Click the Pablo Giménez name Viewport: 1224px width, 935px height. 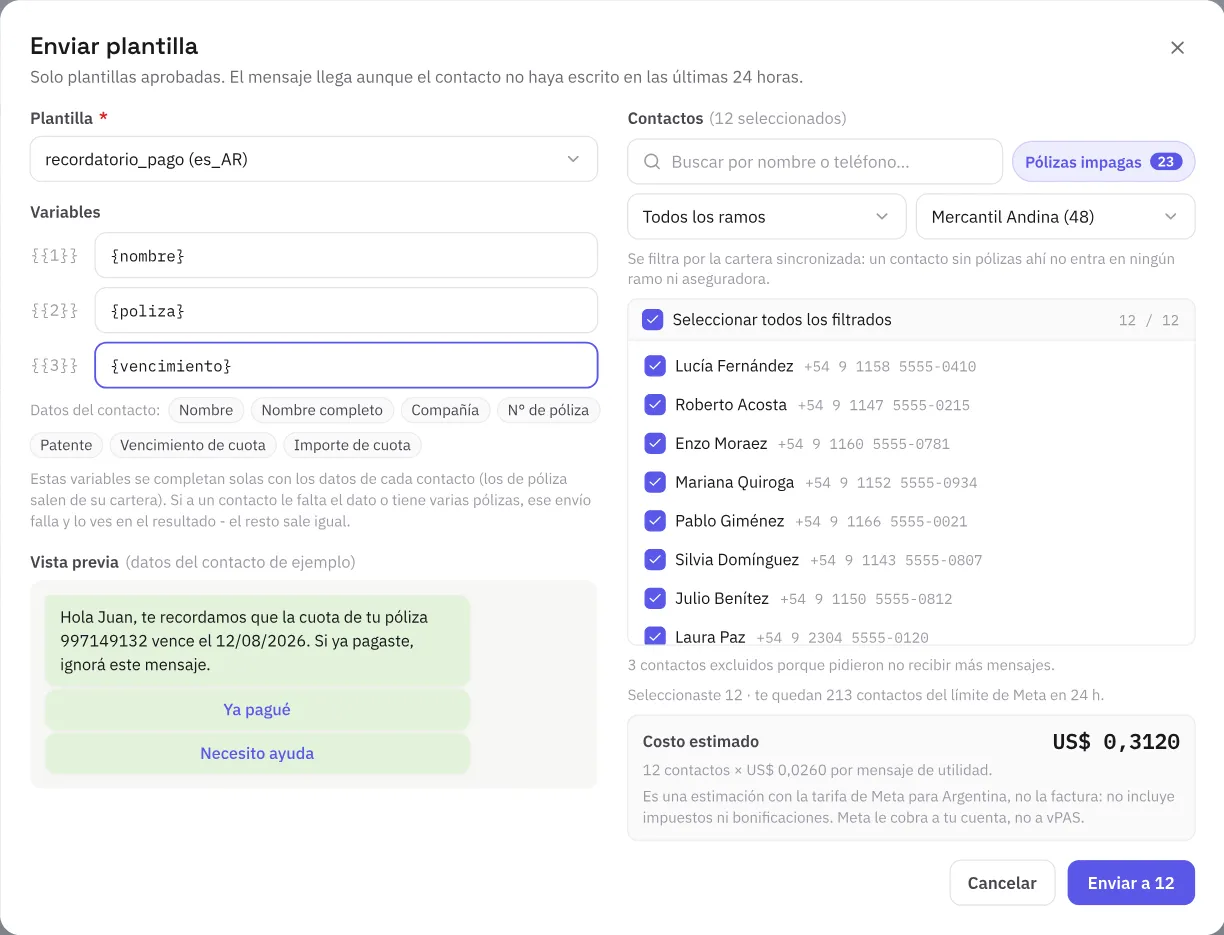730,521
